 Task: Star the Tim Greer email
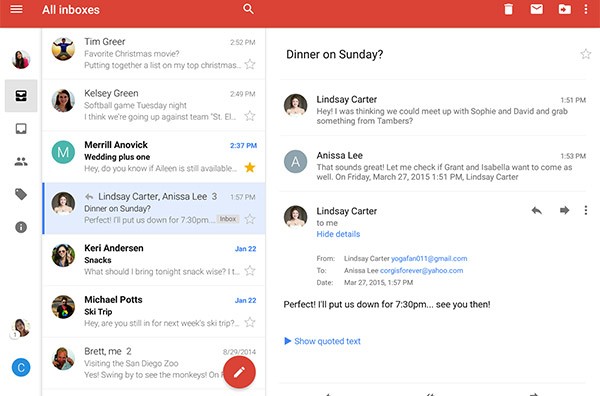(x=250, y=64)
